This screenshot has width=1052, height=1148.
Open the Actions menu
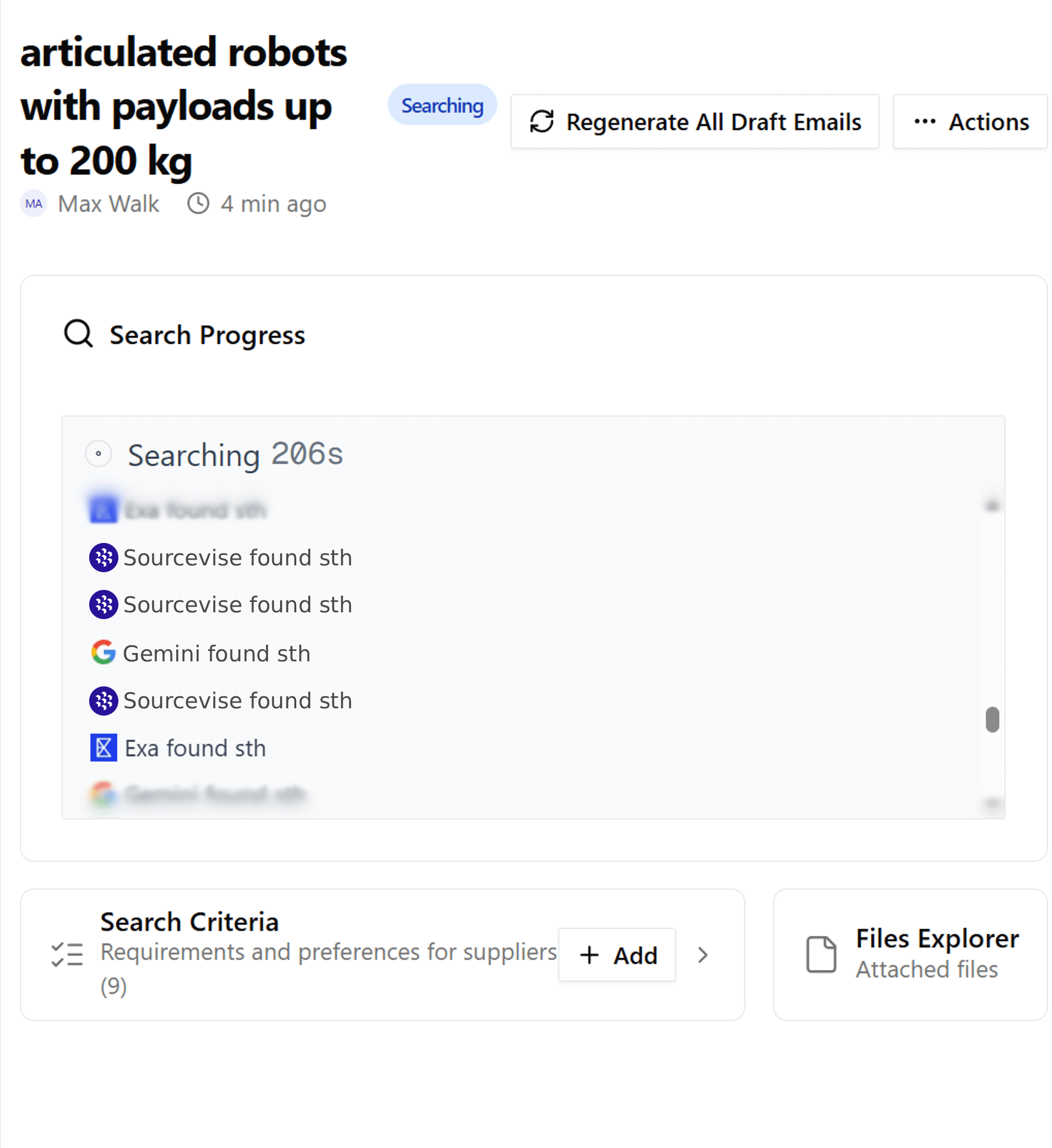[970, 122]
